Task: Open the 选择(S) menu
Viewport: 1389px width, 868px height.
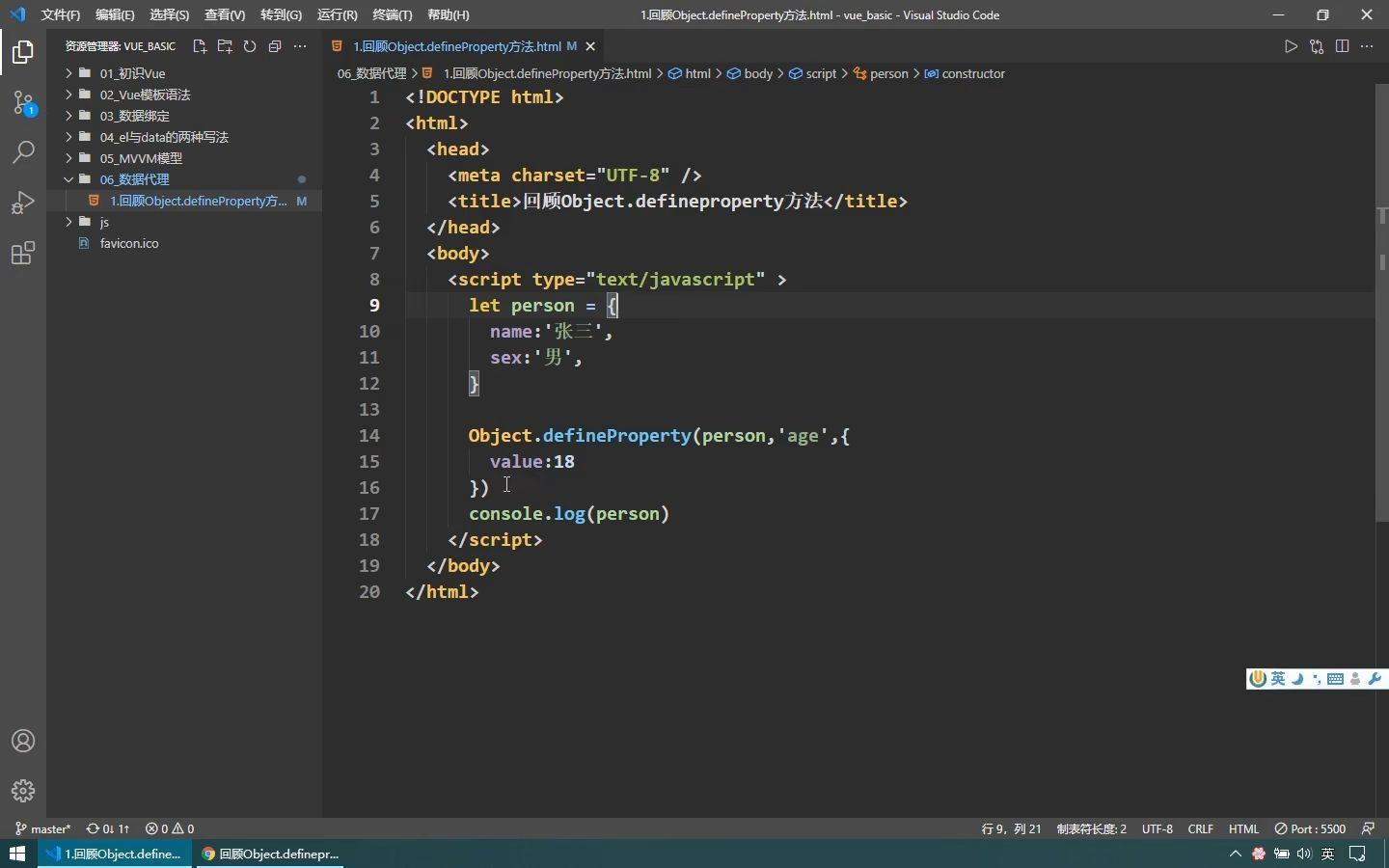Action: point(169,14)
